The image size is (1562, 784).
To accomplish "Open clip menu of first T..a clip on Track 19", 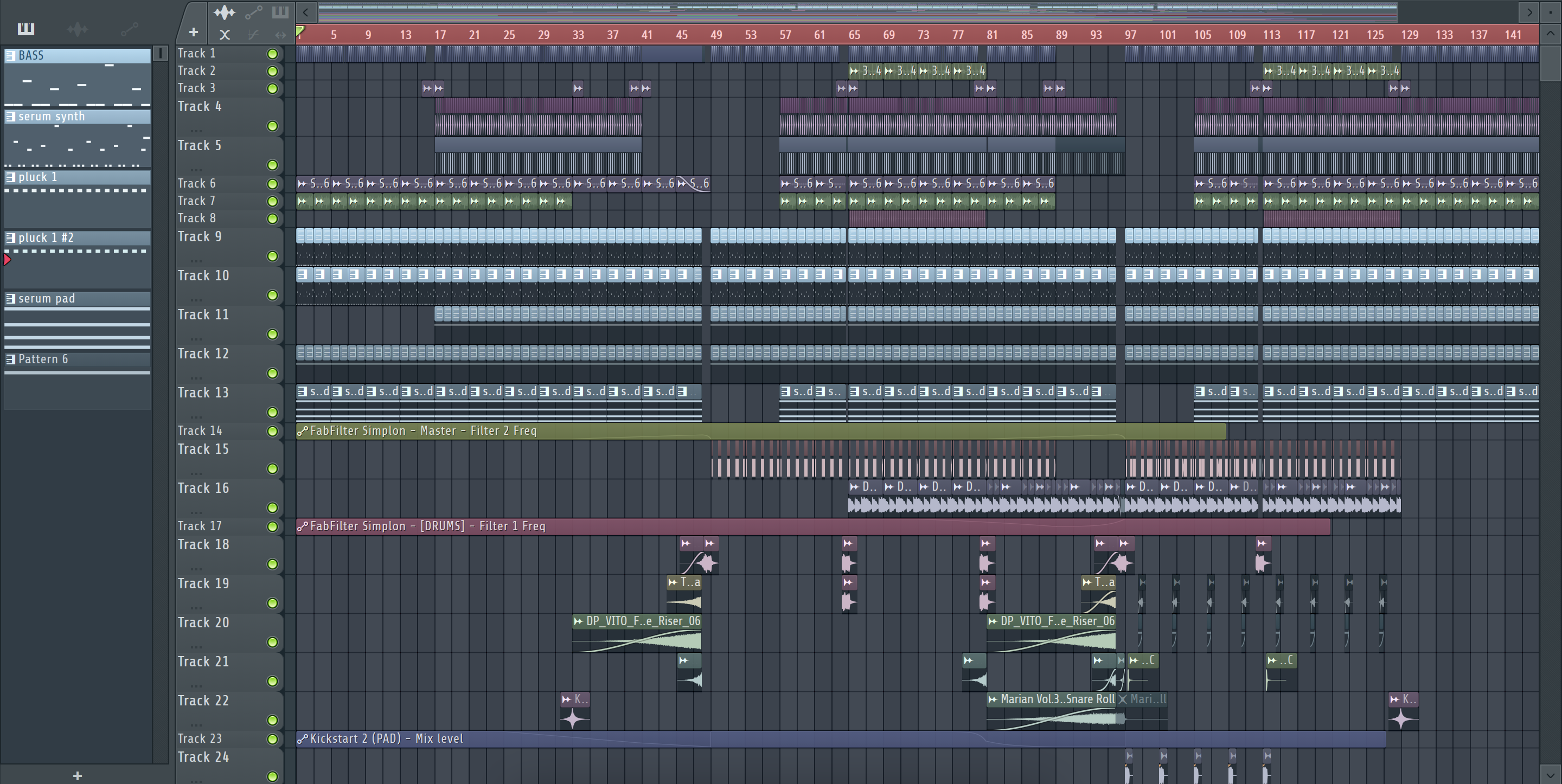I will 673,582.
